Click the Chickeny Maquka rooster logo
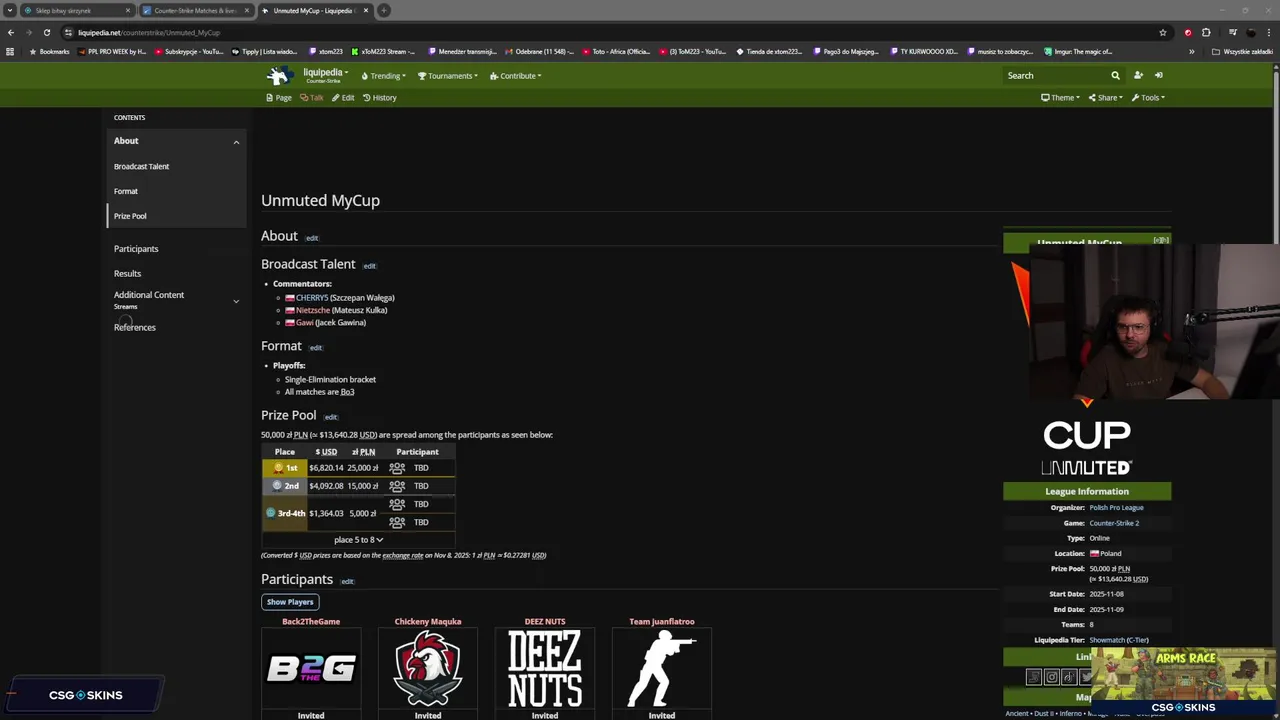 click(x=428, y=668)
